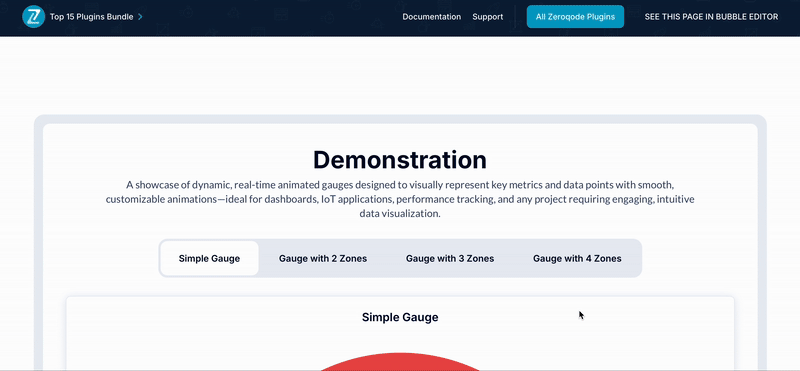Click All Zeroqode Plugins button
800x371 pixels.
pos(575,17)
